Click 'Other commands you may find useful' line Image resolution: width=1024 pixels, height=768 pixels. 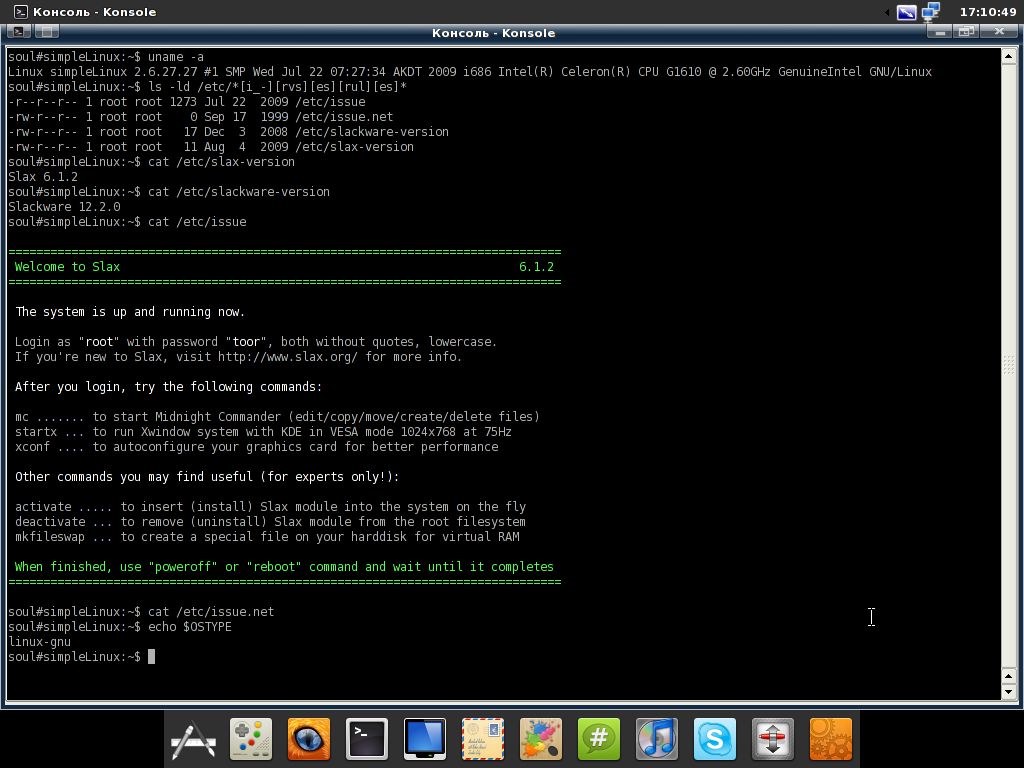point(207,476)
